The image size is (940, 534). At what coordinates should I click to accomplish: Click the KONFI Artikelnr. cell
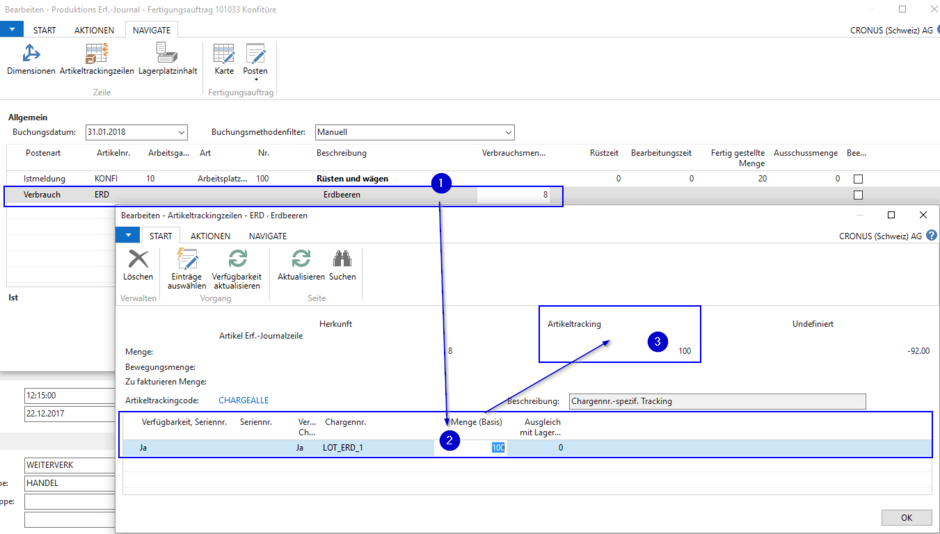point(106,179)
